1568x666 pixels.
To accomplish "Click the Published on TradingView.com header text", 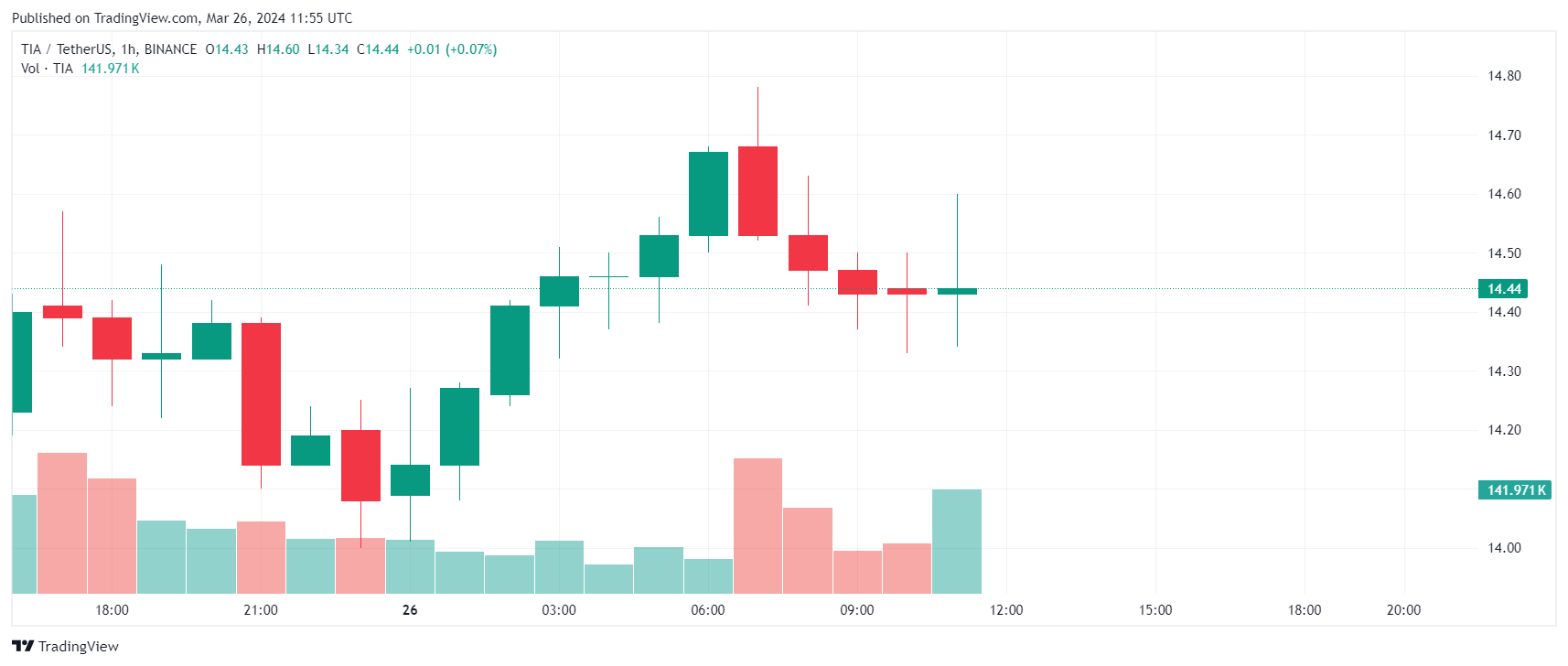I will (x=181, y=18).
